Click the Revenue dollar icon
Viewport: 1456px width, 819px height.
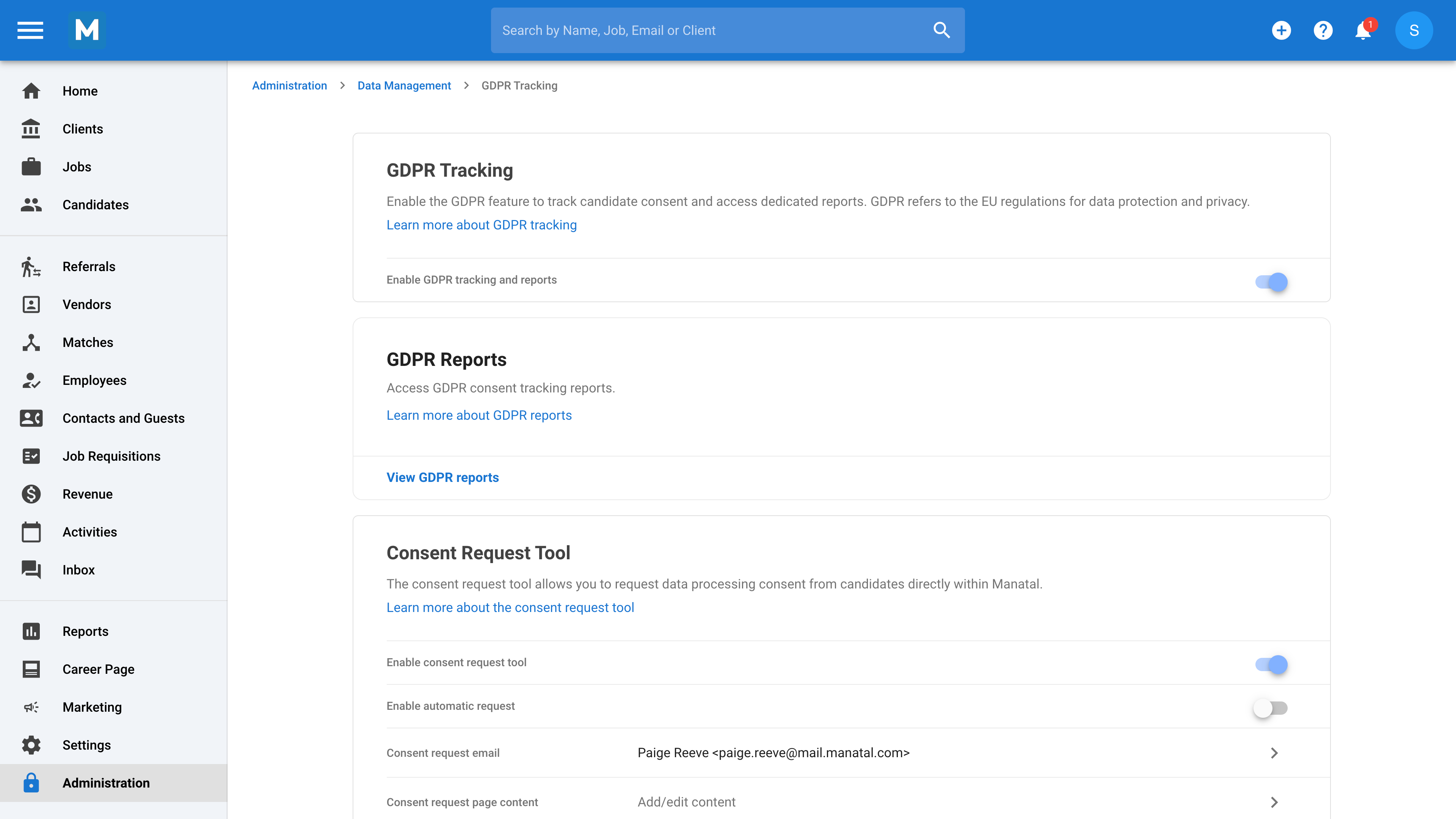[x=31, y=494]
